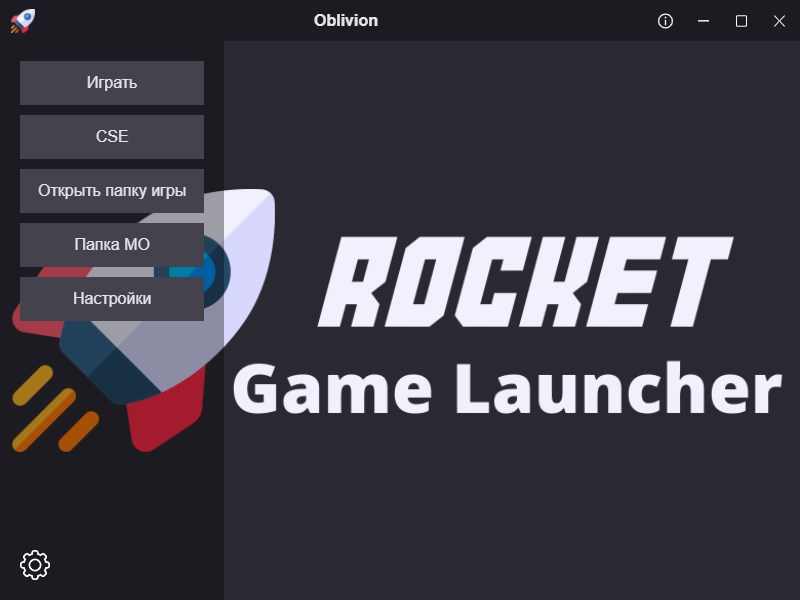This screenshot has width=800, height=600.
Task: Click the Играть button to launch the game
Action: pos(112,83)
